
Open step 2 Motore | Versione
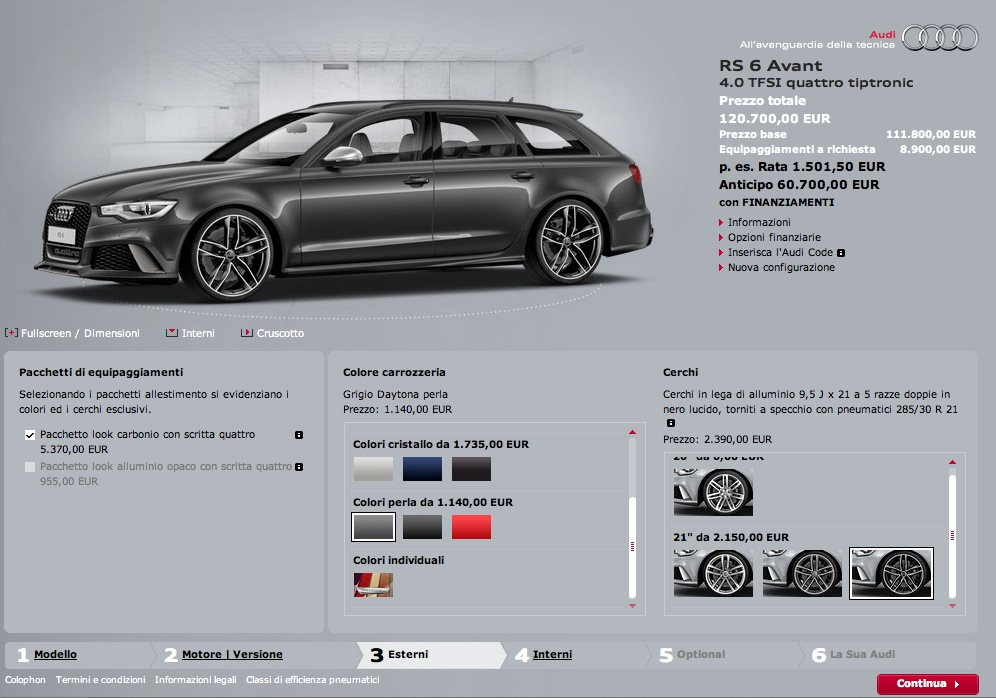click(232, 654)
